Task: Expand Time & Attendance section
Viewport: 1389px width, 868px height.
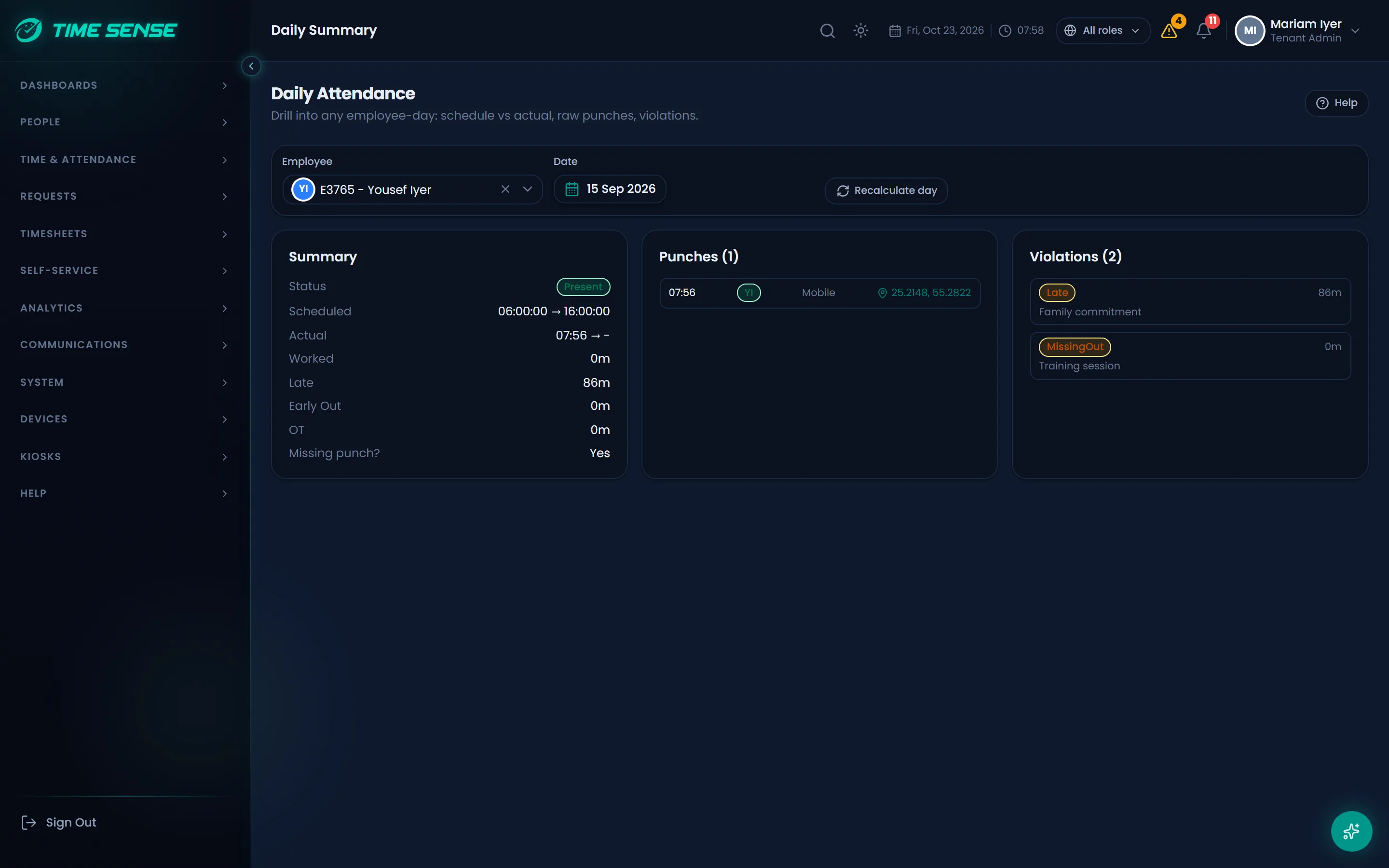Action: [x=124, y=160]
